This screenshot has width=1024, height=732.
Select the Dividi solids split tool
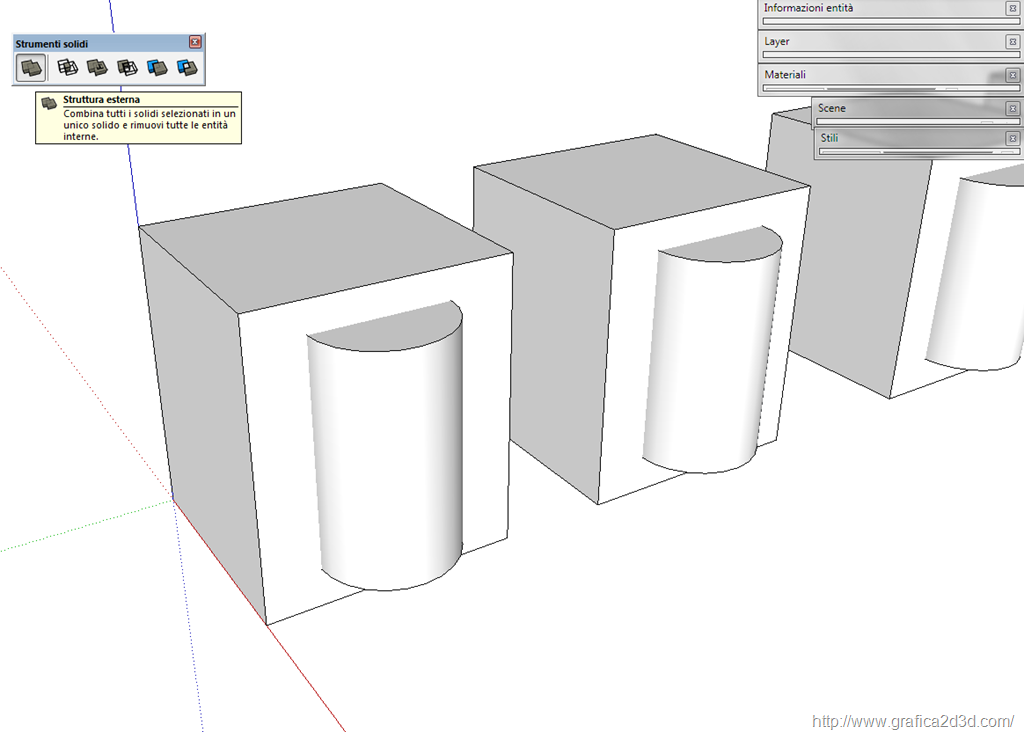[x=187, y=68]
